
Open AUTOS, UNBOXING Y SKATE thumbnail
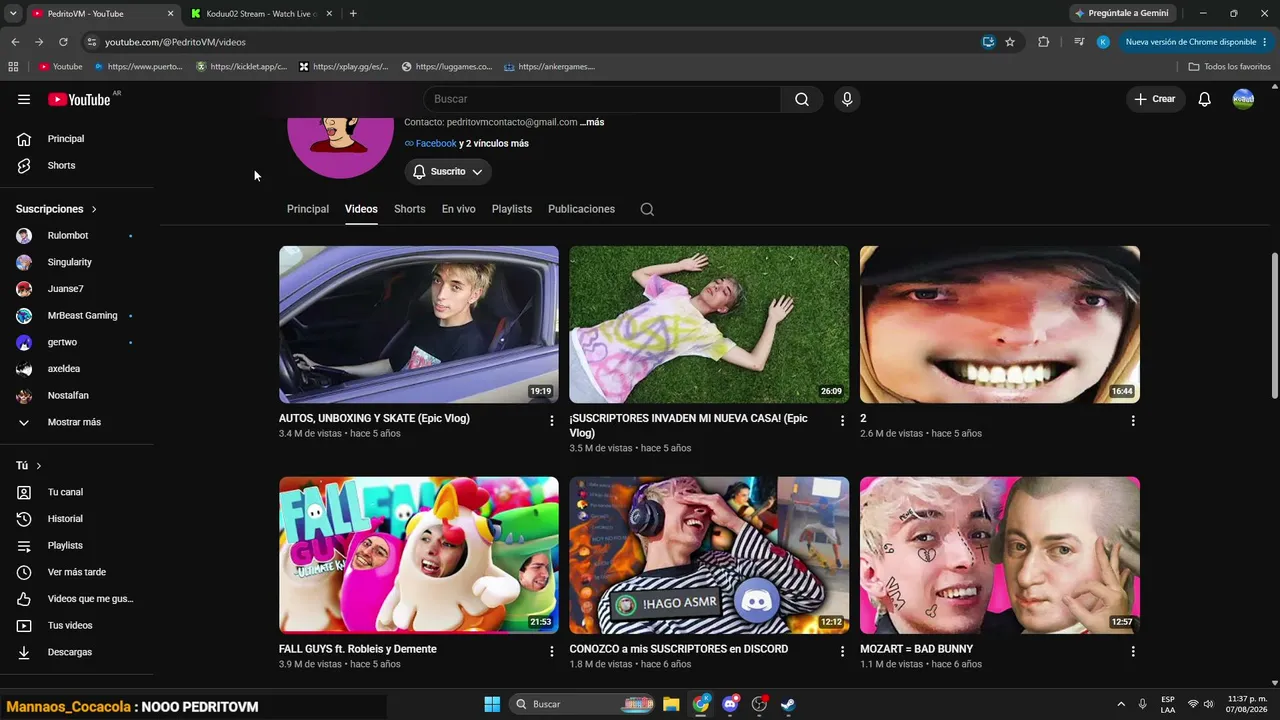coord(419,325)
